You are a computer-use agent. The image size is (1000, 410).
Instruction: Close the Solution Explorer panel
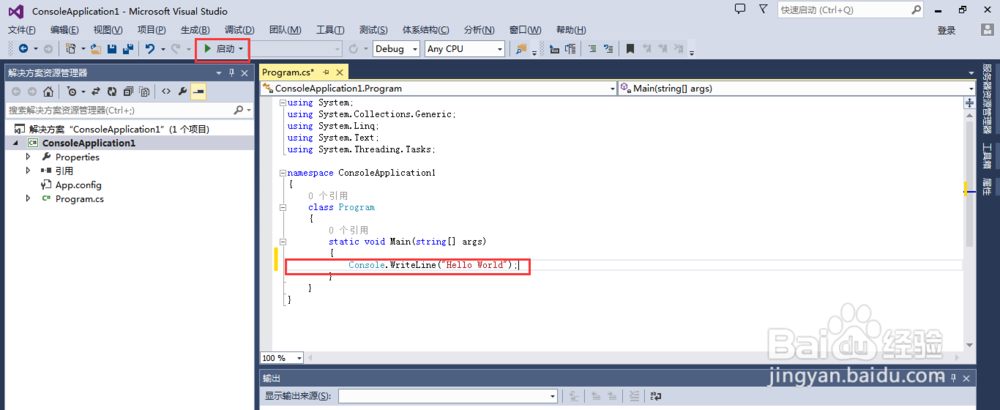click(x=244, y=73)
